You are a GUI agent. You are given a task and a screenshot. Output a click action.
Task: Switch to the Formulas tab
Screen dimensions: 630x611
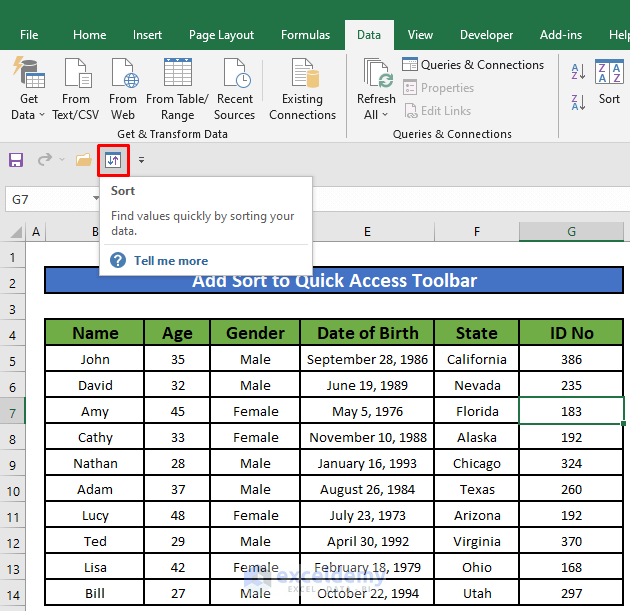tap(305, 35)
